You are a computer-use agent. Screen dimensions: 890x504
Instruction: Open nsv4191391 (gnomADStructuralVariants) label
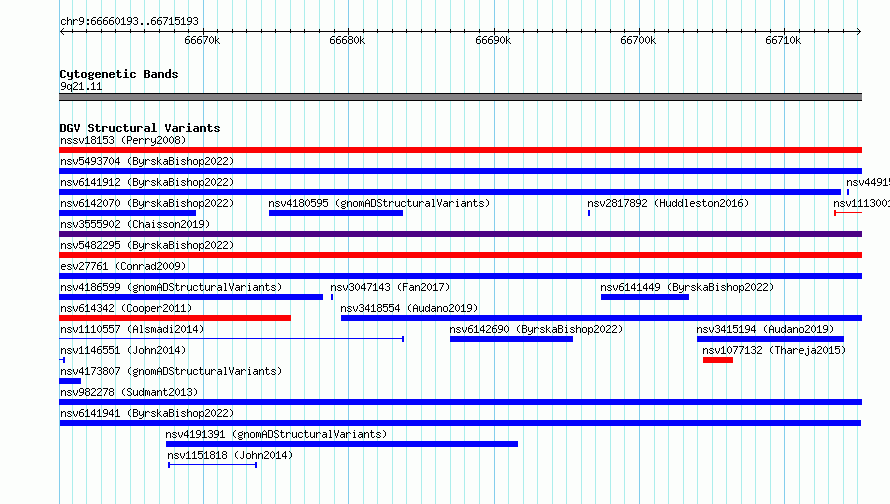pos(276,434)
